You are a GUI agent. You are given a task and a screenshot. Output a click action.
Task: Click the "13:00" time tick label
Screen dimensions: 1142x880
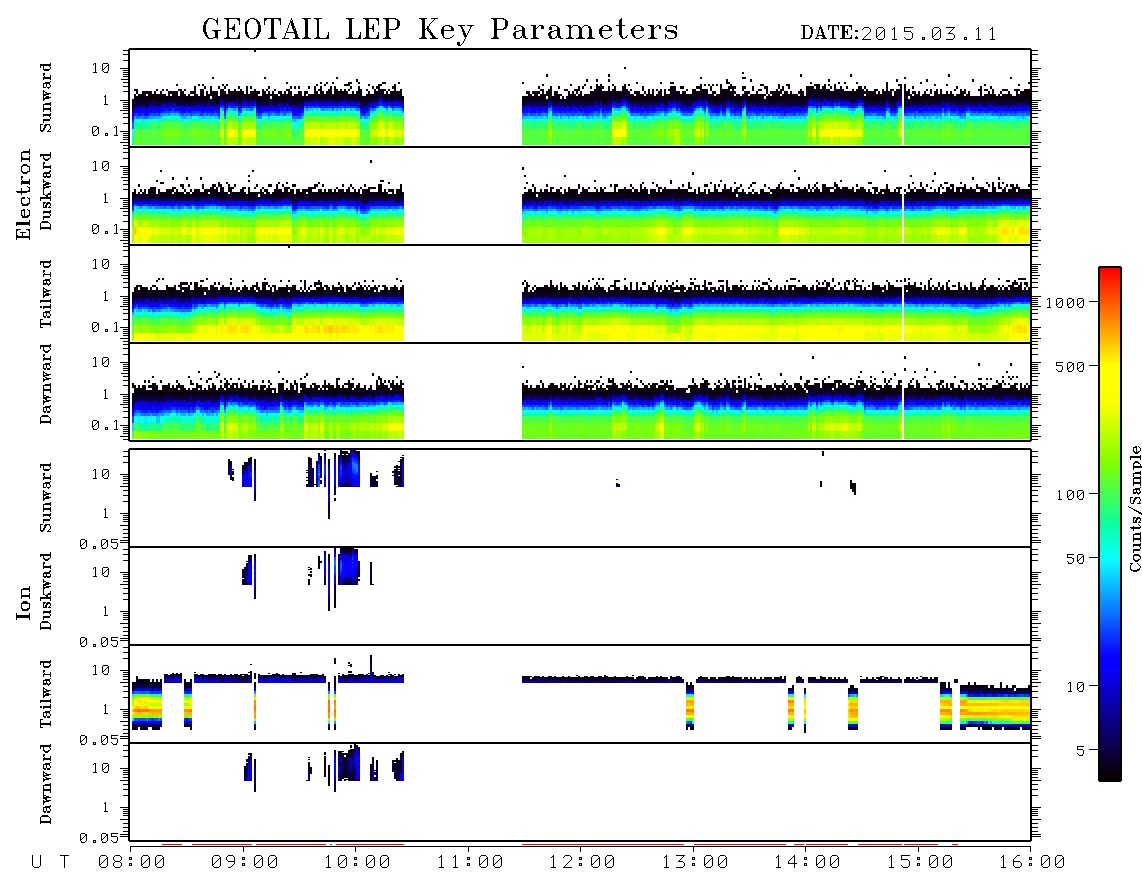(695, 863)
